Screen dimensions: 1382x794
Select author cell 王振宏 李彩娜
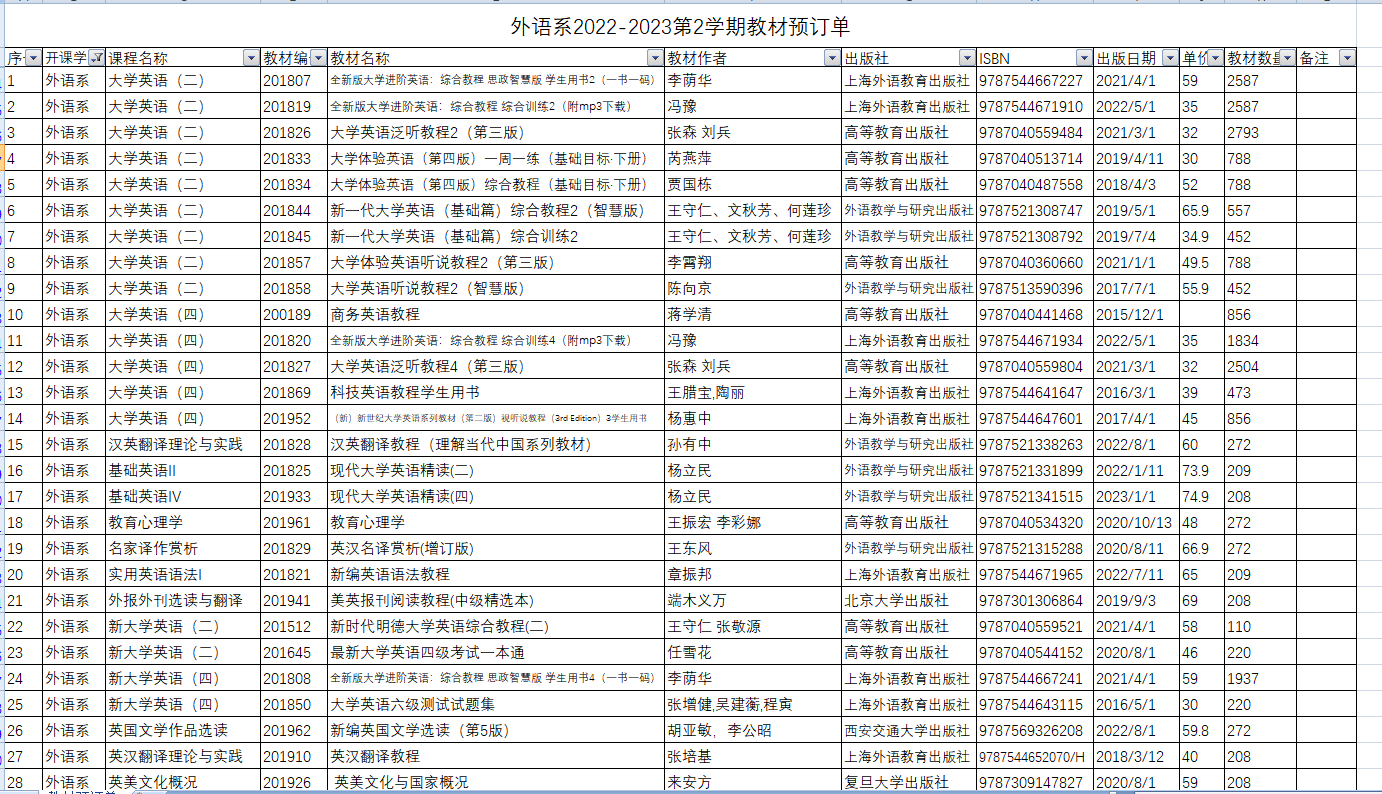pos(753,522)
